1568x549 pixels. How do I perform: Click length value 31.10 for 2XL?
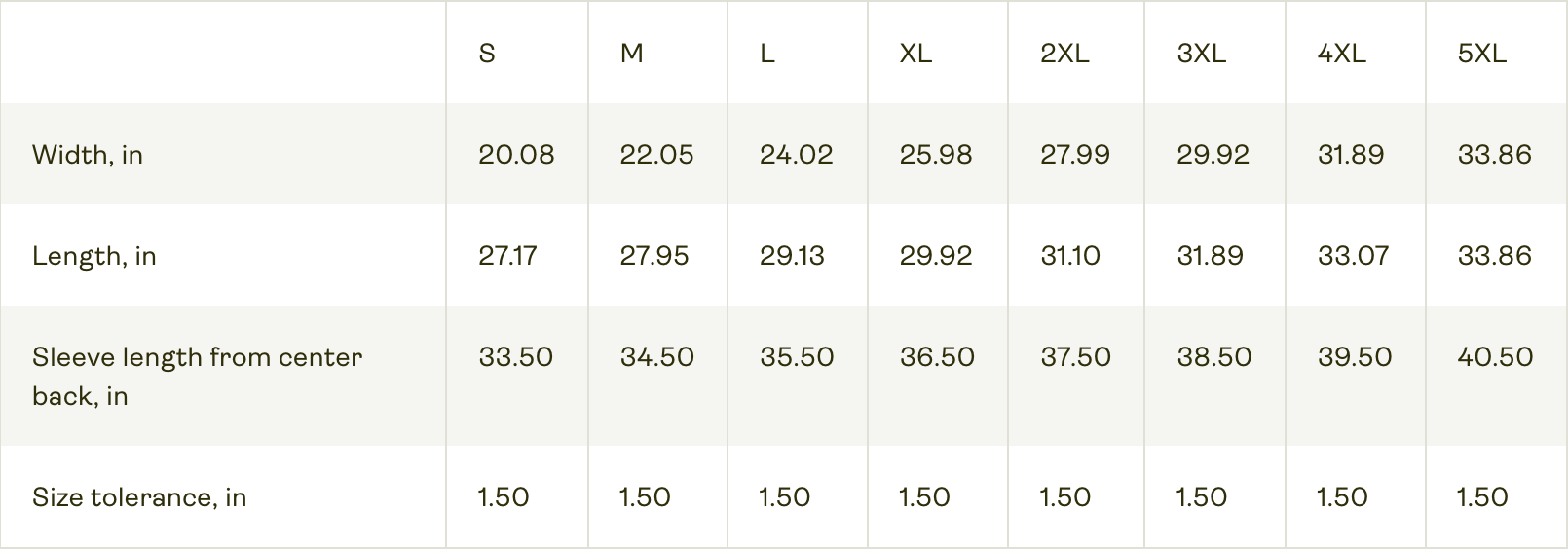tap(1069, 256)
